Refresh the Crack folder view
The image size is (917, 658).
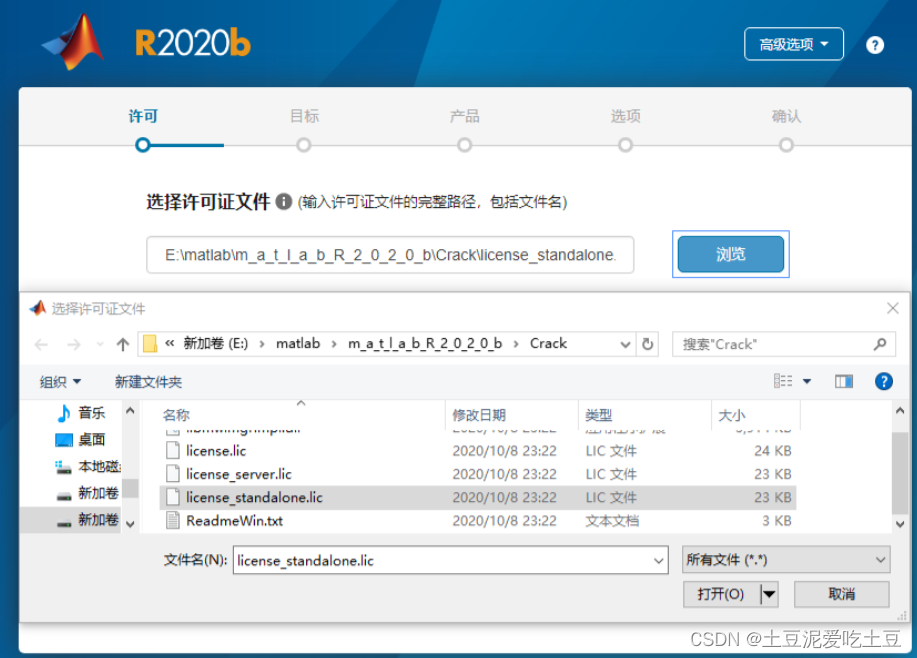click(x=647, y=344)
